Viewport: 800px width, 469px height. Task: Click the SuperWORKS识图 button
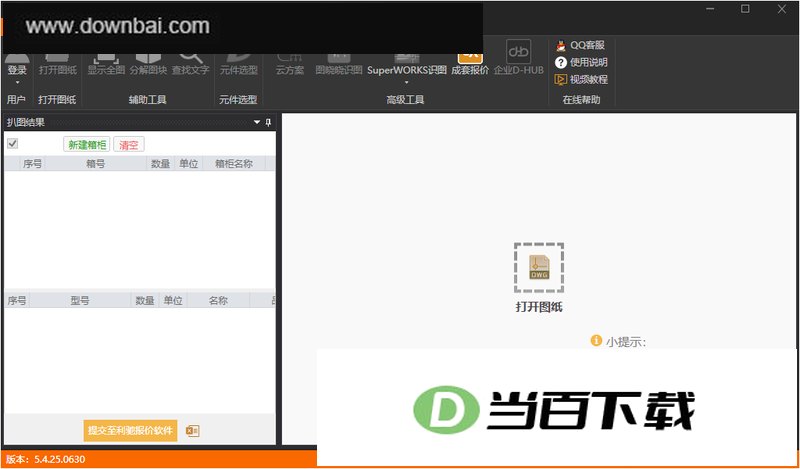click(407, 65)
